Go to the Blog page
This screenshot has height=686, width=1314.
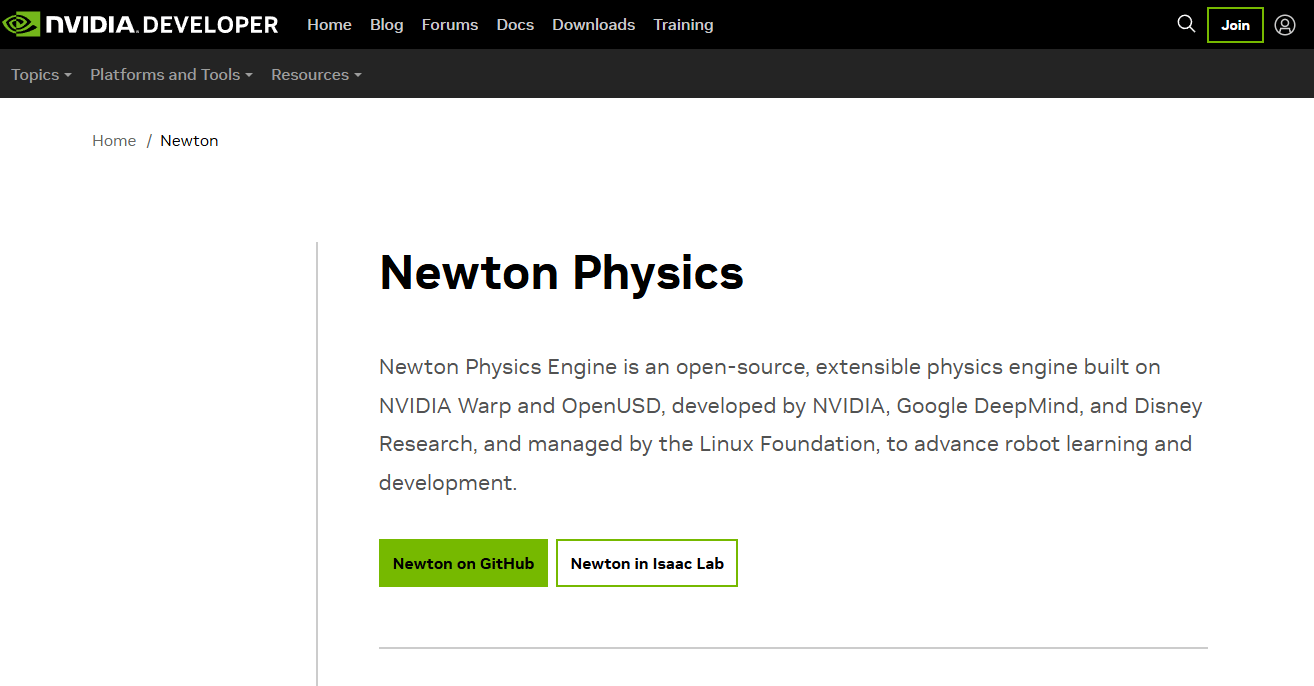387,25
